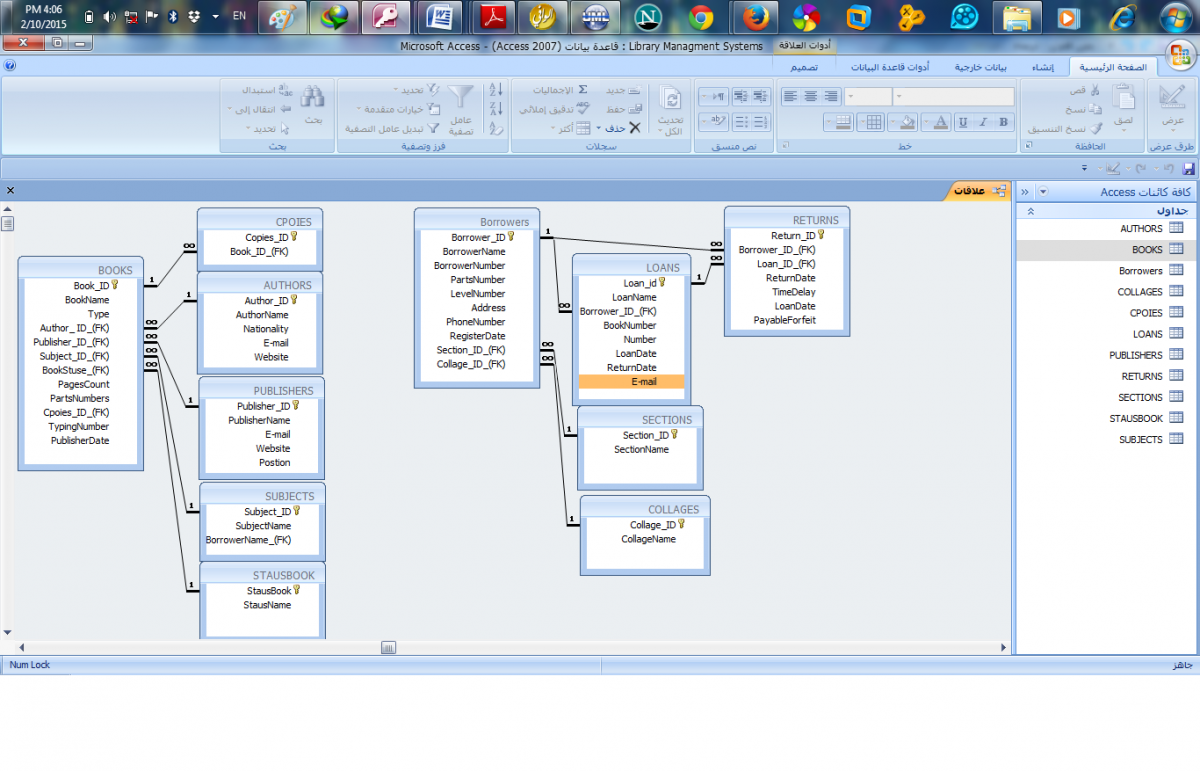Click the font color A button
Screen dimensions: 1200x771
coord(938,122)
